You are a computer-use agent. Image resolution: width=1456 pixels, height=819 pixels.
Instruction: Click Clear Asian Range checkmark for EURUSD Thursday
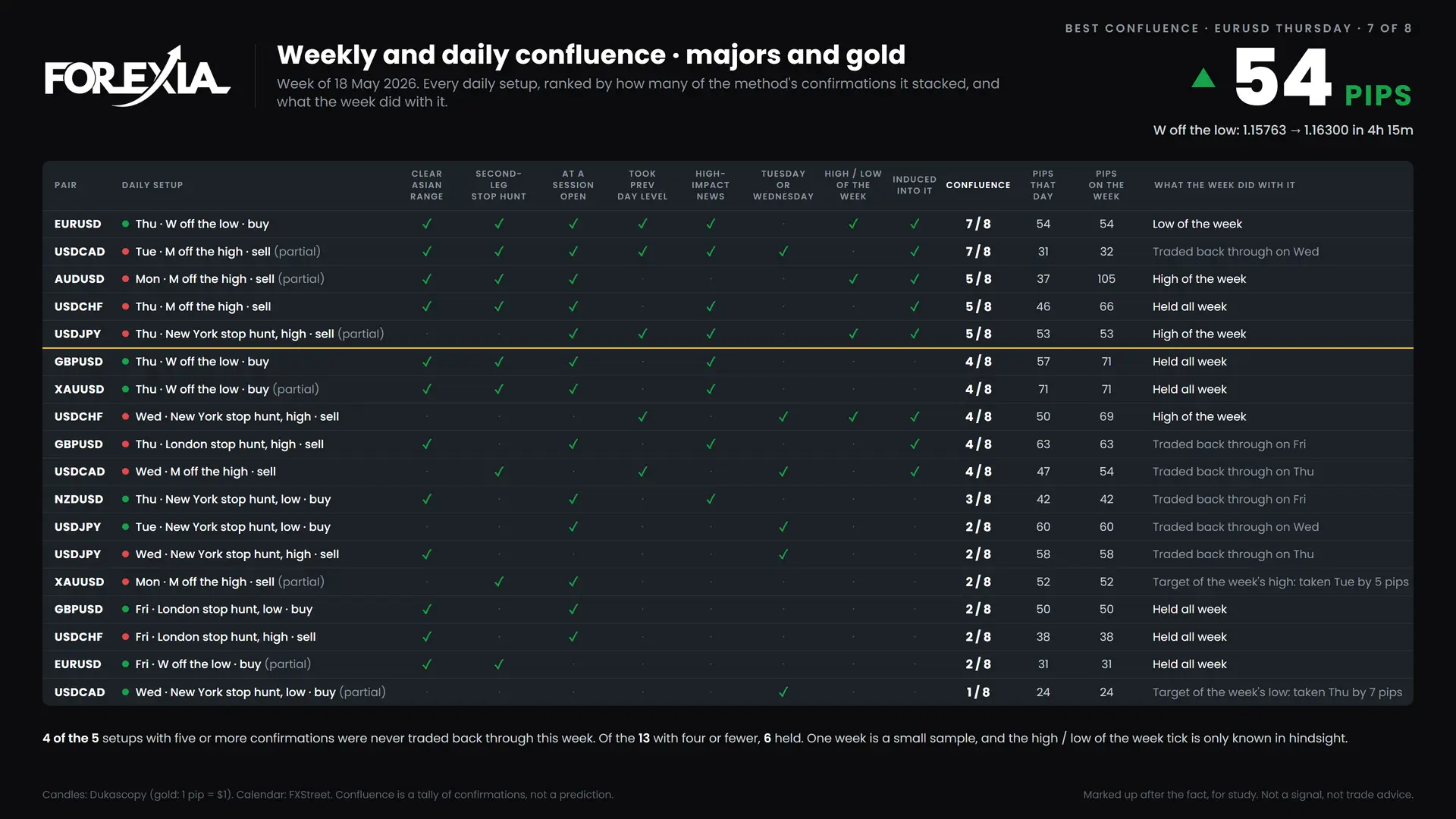click(427, 224)
